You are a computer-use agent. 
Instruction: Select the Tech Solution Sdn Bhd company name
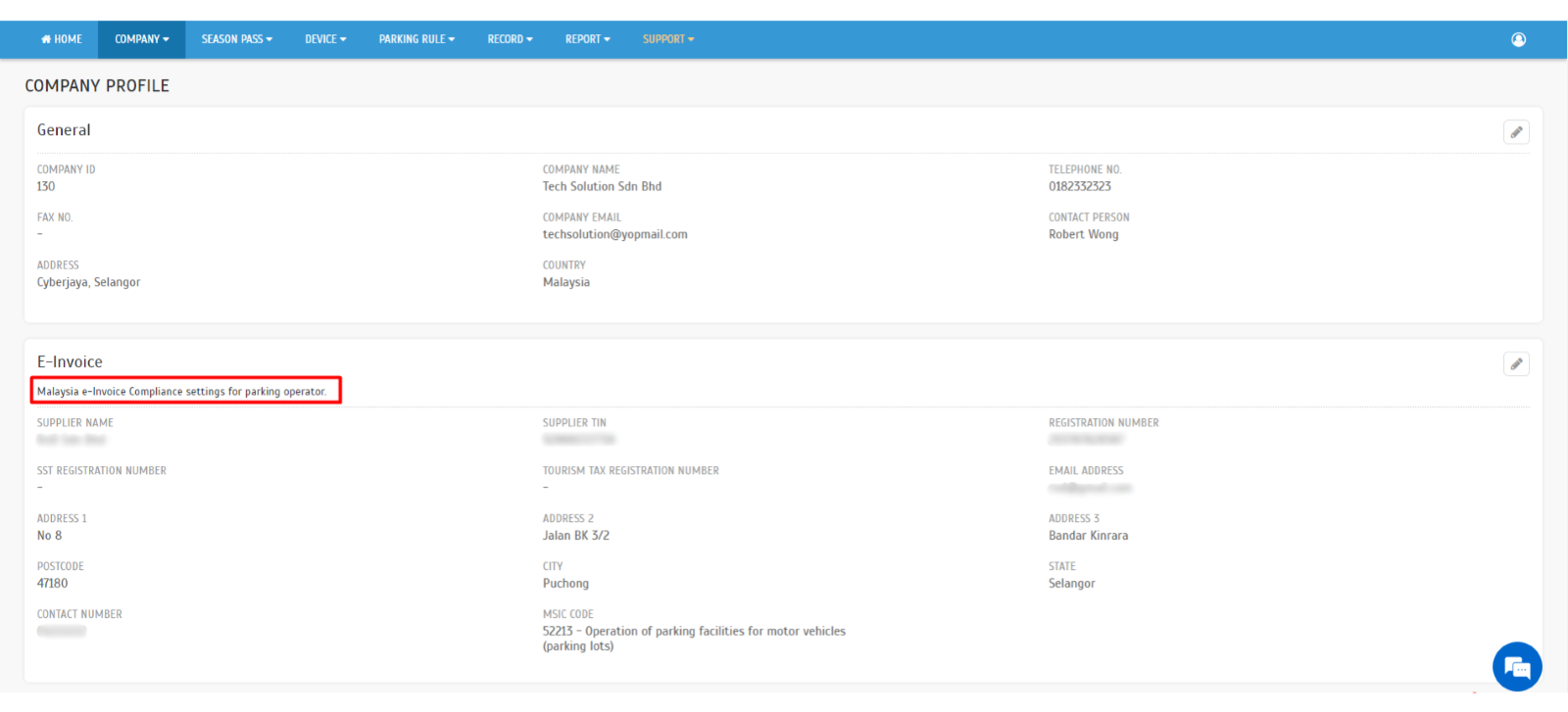tap(602, 186)
